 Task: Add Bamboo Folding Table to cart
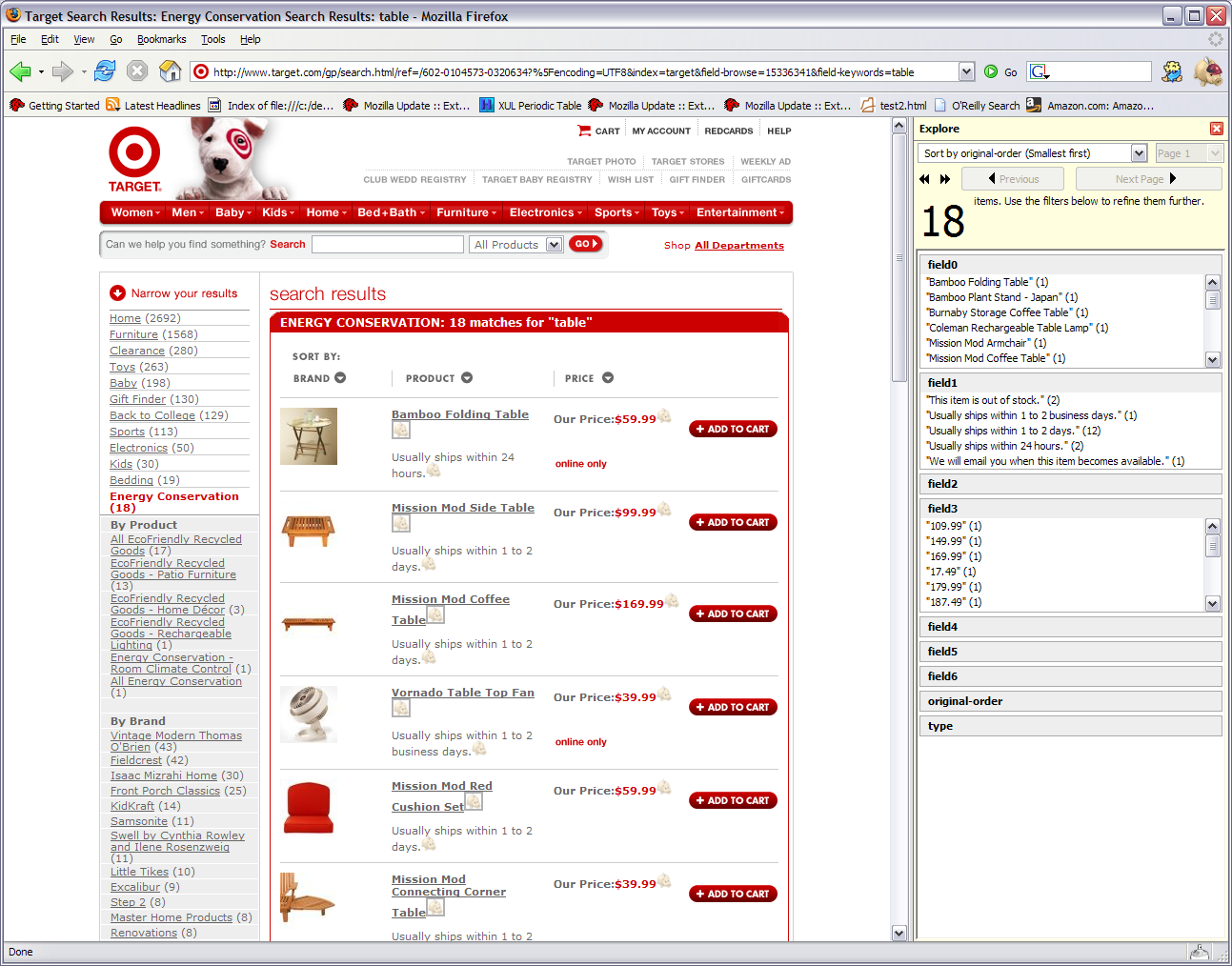[x=733, y=429]
